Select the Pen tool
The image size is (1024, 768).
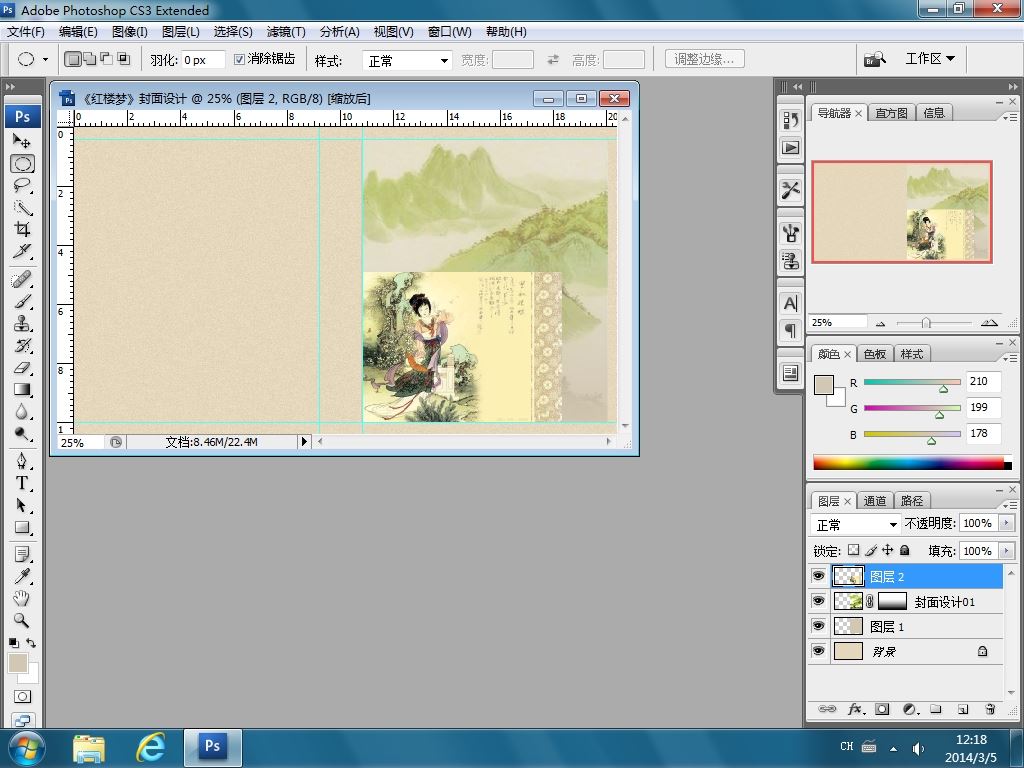pos(22,461)
